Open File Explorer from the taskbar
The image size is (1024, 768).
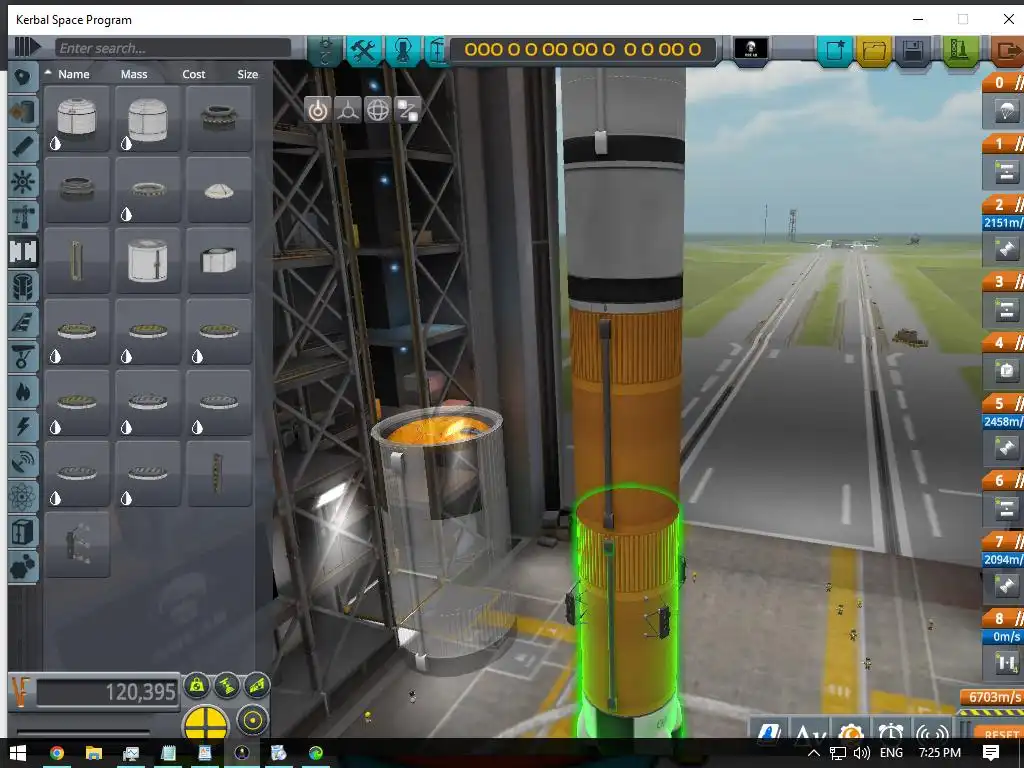(93, 753)
